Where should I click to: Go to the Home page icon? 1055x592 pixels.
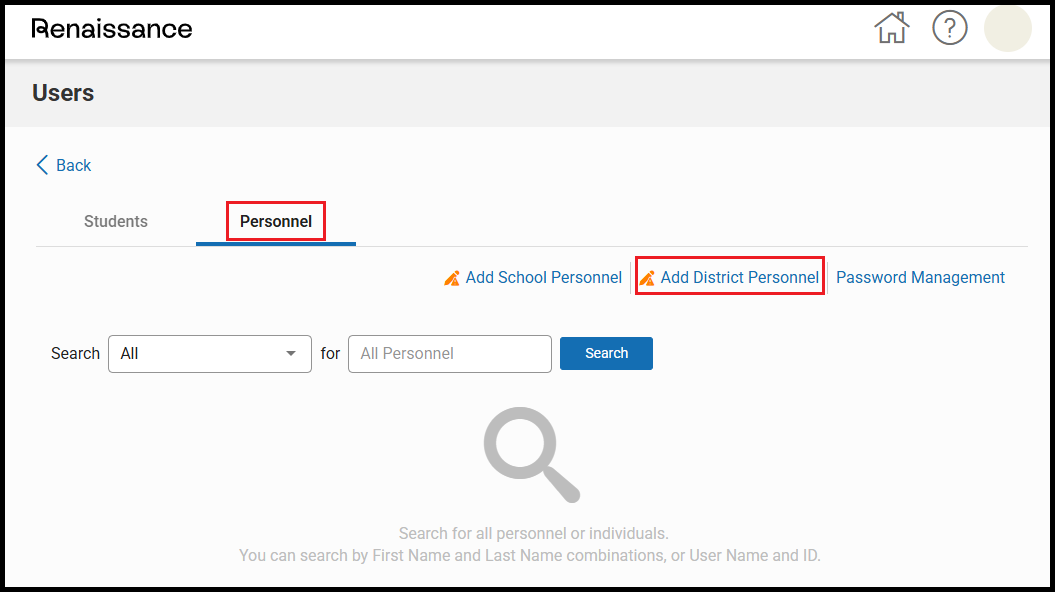[891, 28]
